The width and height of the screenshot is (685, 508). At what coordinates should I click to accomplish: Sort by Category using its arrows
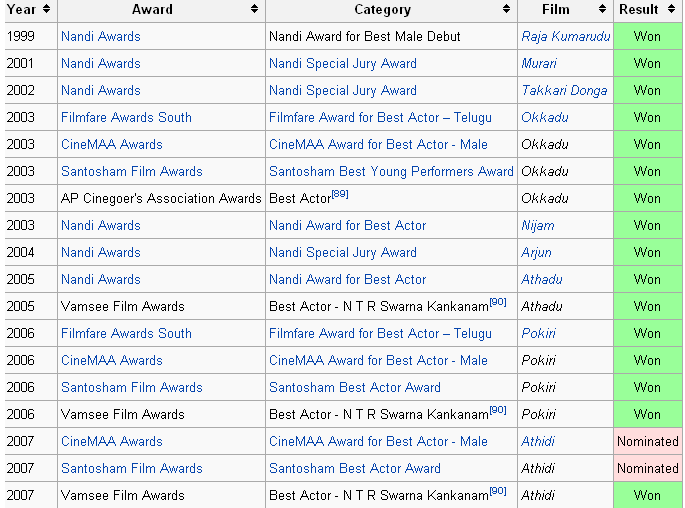click(x=507, y=10)
